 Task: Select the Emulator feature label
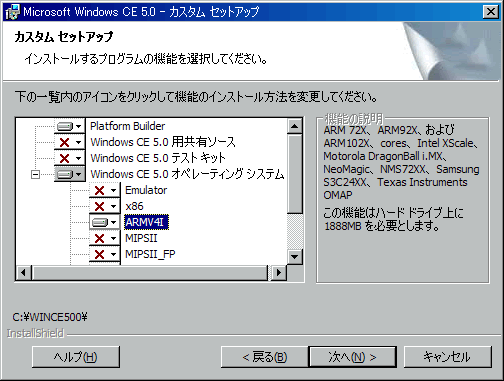pyautogui.click(x=146, y=190)
